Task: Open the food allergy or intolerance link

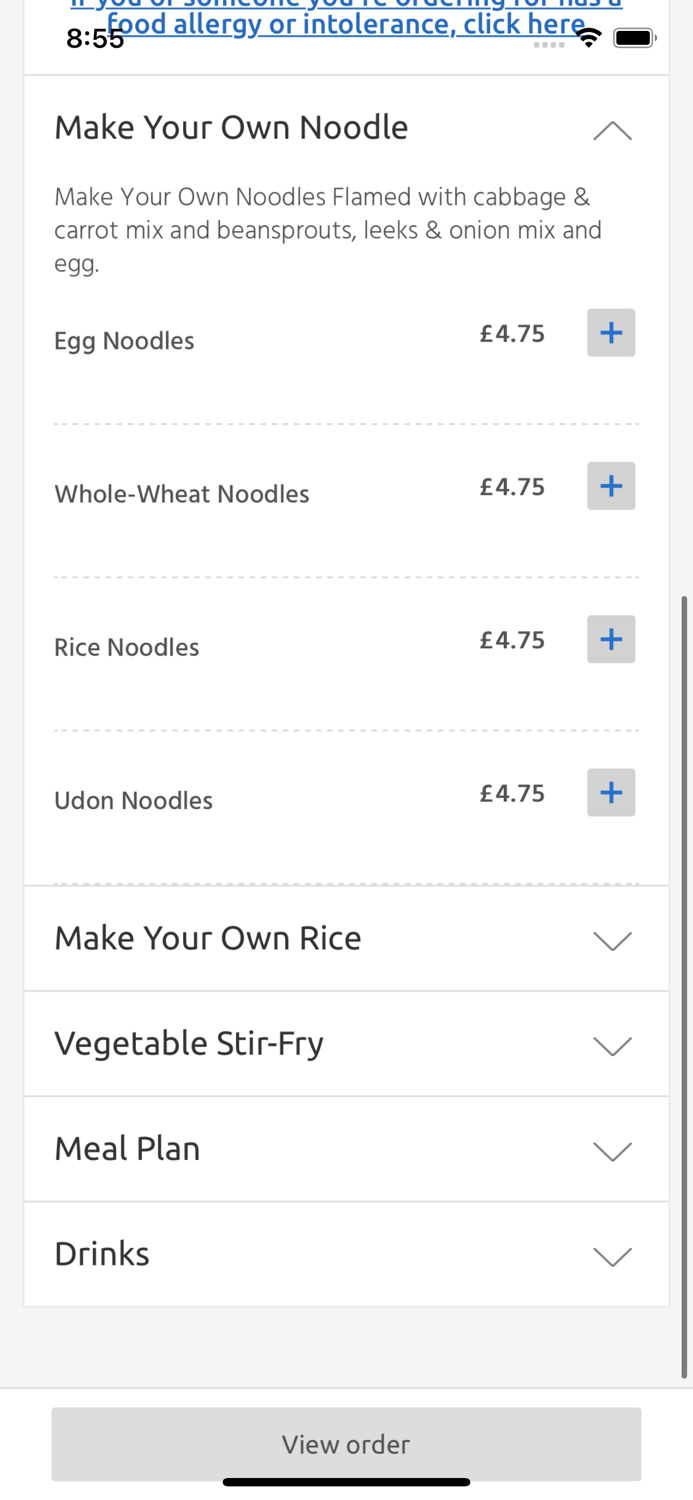Action: (x=346, y=22)
